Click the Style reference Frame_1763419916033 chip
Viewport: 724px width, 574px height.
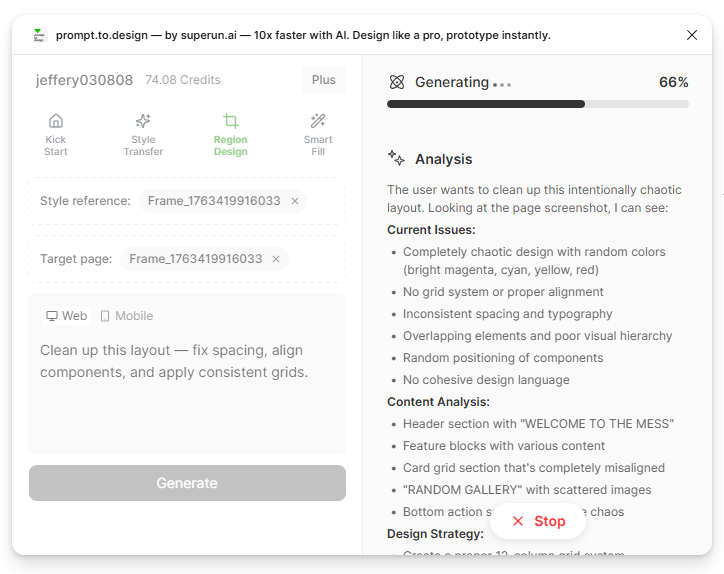(214, 201)
